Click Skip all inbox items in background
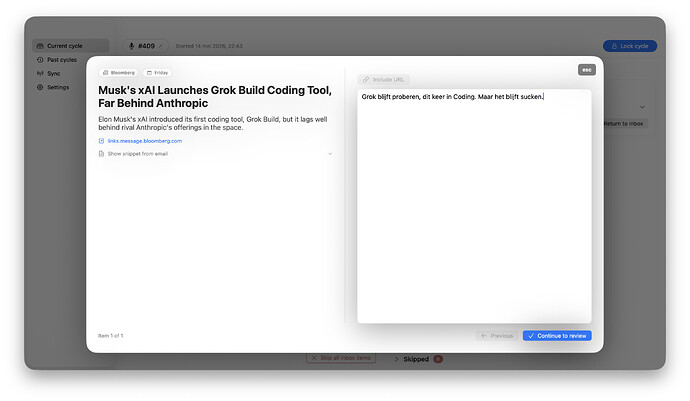Image resolution: width=690 pixels, height=401 pixels. pyautogui.click(x=341, y=358)
